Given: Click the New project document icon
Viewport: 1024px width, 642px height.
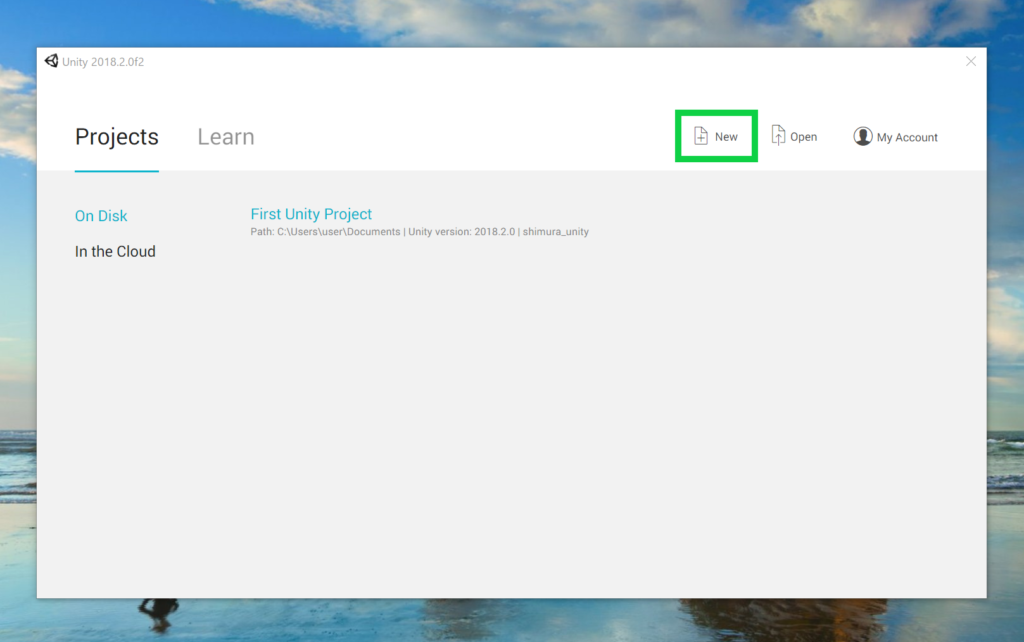Looking at the screenshot, I should (701, 136).
